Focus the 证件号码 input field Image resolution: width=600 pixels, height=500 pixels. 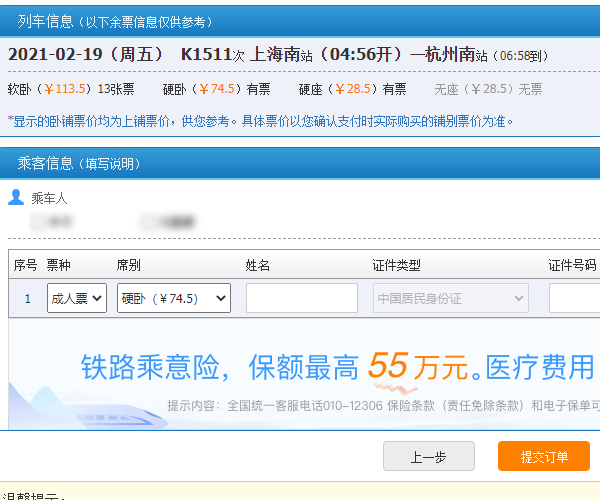click(x=574, y=298)
